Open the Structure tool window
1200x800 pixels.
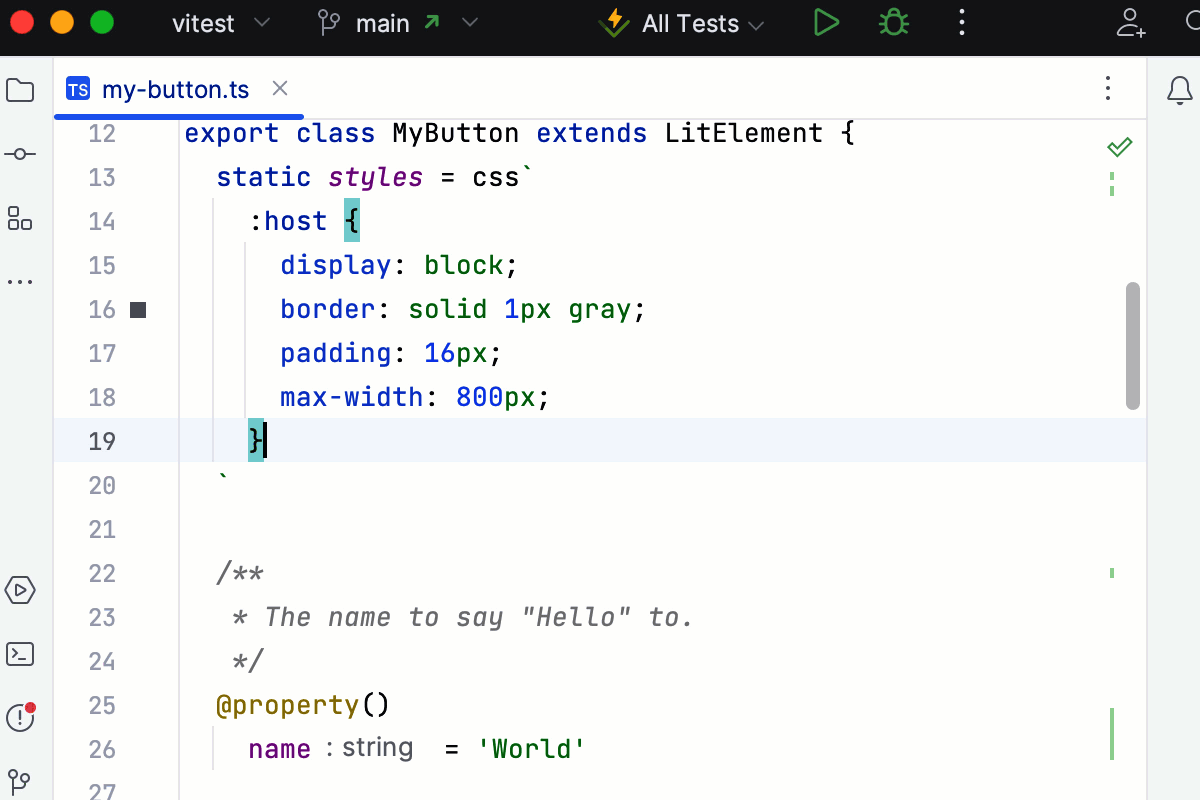20,219
